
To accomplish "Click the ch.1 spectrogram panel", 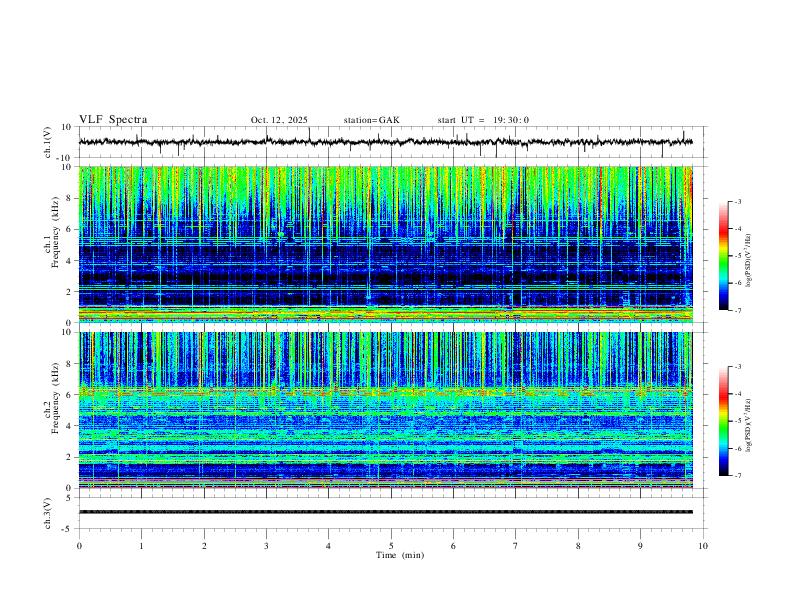I will coord(386,244).
